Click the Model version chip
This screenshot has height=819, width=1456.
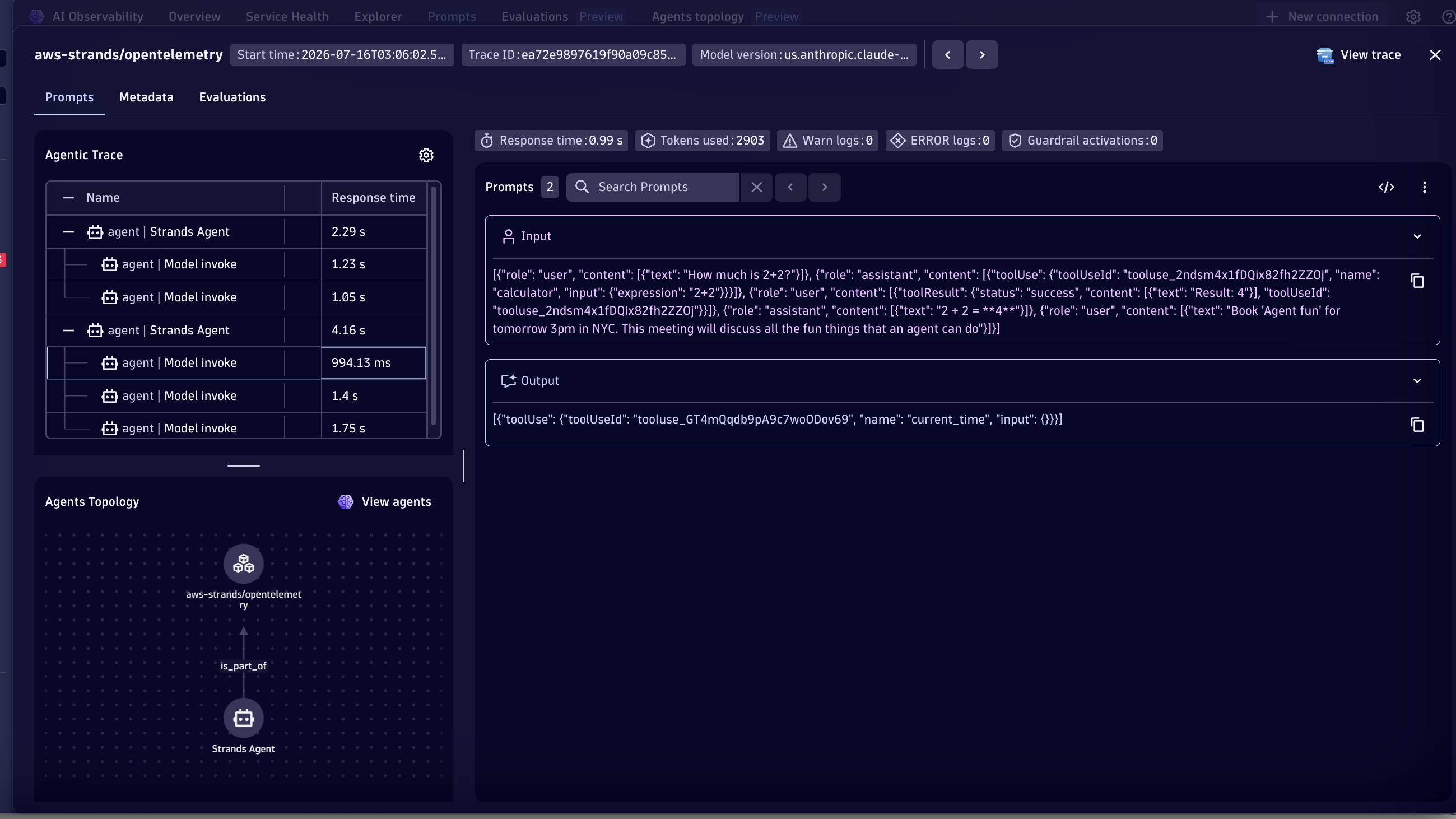click(804, 55)
